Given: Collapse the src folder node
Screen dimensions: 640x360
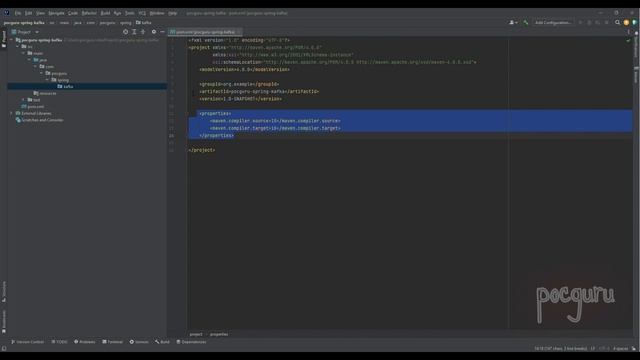Looking at the screenshot, I should 18,47.
